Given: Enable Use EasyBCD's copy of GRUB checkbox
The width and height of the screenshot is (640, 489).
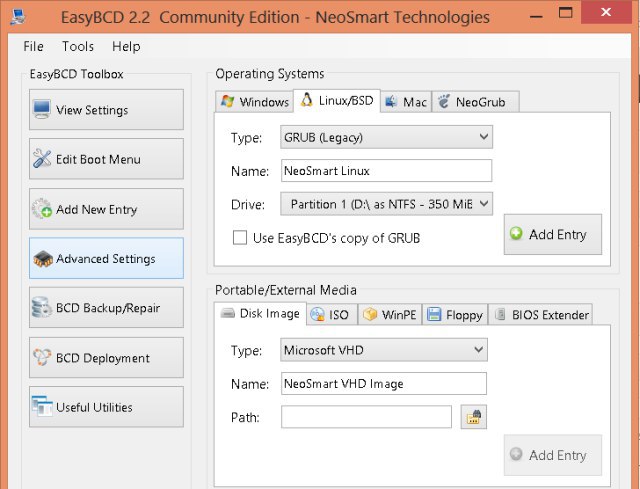Looking at the screenshot, I should [x=240, y=238].
